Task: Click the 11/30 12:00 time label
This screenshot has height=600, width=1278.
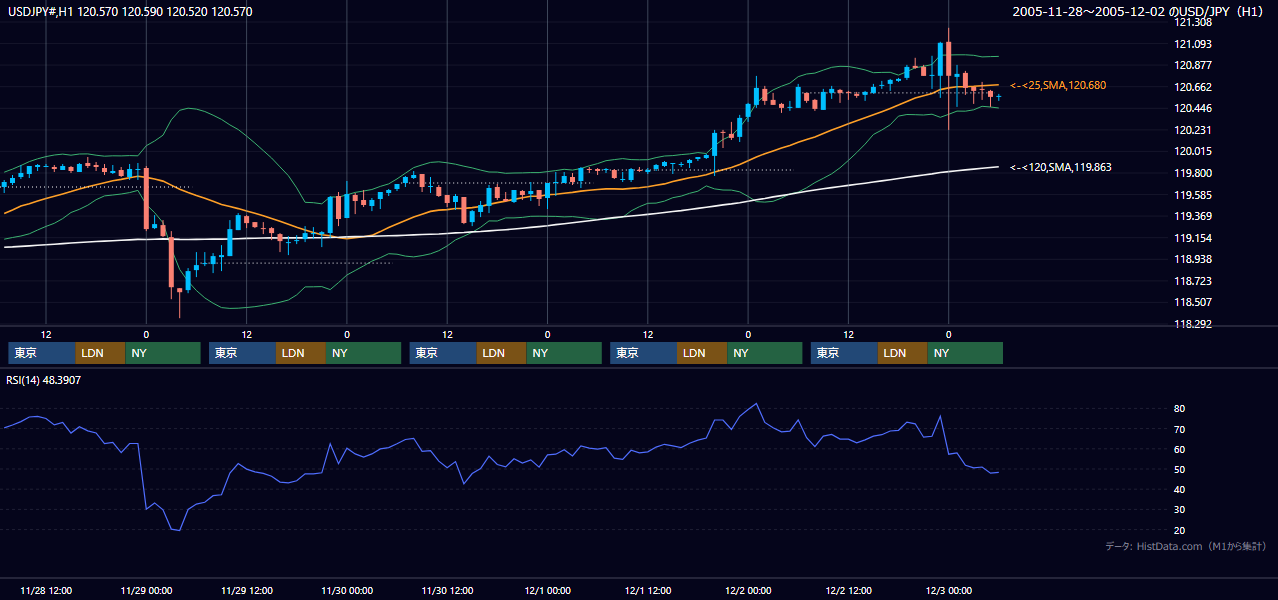Action: [x=447, y=590]
